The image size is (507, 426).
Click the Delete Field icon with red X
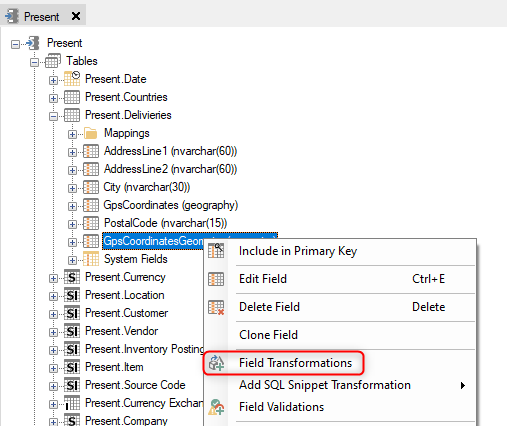216,307
